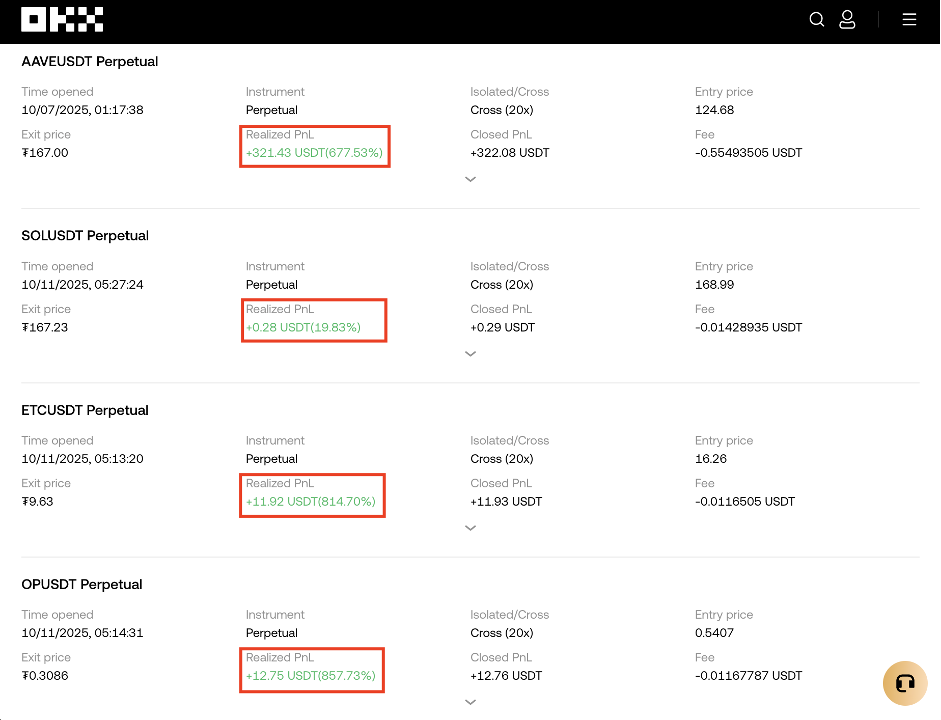This screenshot has height=720, width=941.
Task: Click the OKX logo
Action: click(x=62, y=19)
